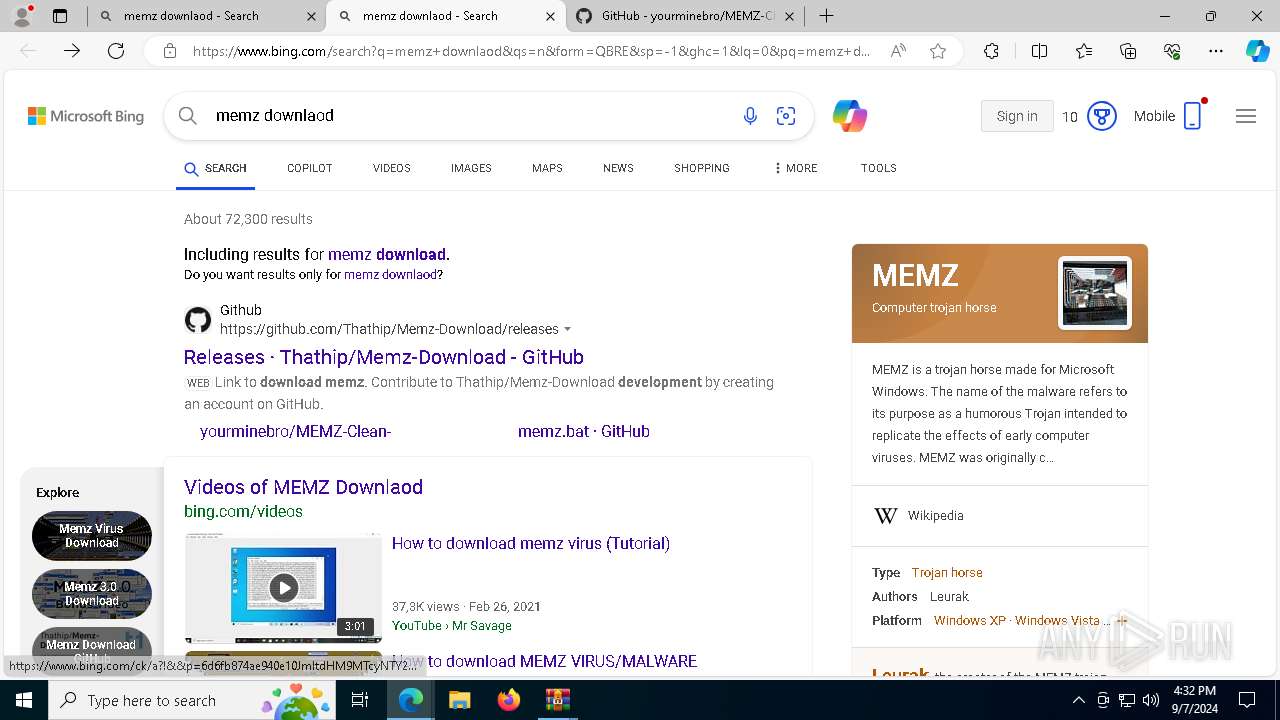Image resolution: width=1280 pixels, height=720 pixels.
Task: Click the Bing search magnifier icon
Action: (188, 116)
